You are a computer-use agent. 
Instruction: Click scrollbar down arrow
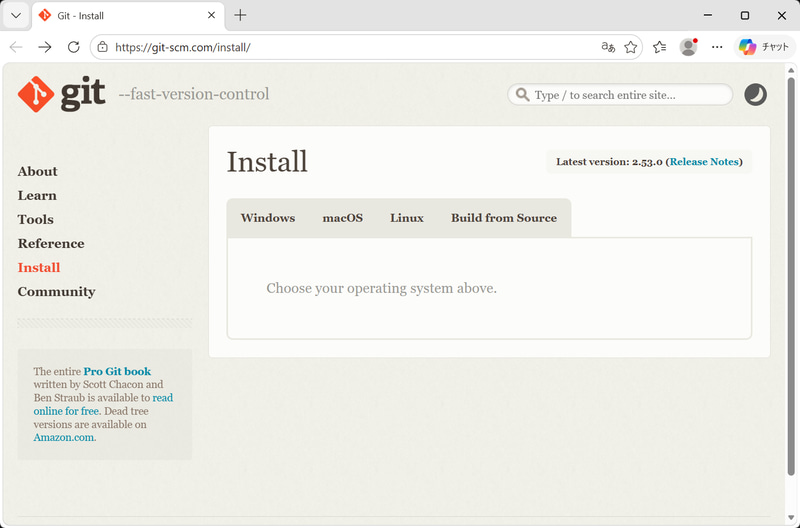[791, 519]
